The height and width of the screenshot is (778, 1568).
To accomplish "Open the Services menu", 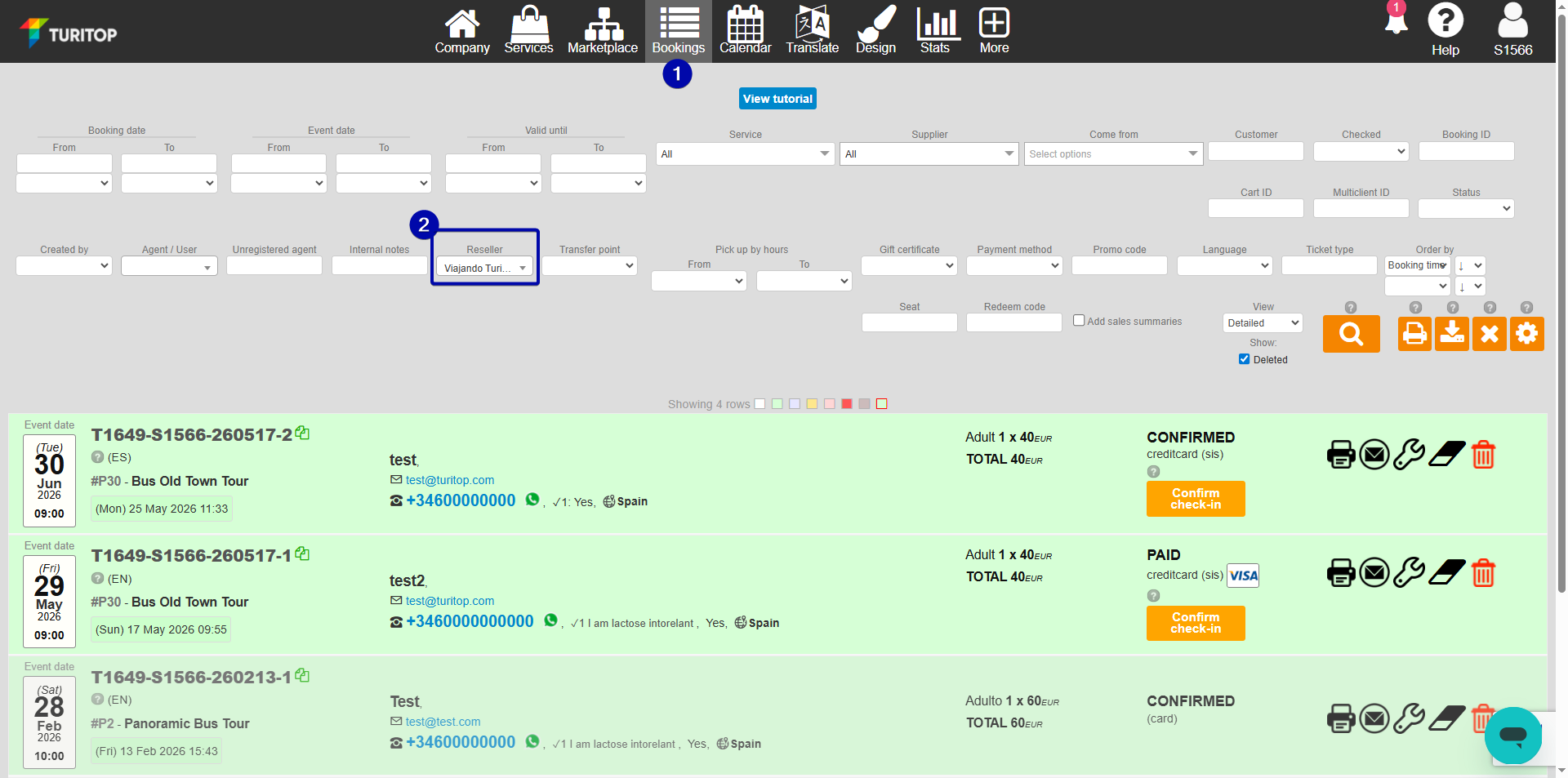I will pos(528,31).
